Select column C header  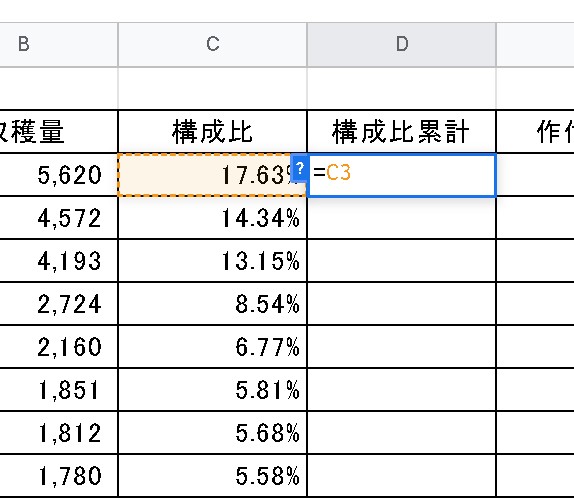212,45
